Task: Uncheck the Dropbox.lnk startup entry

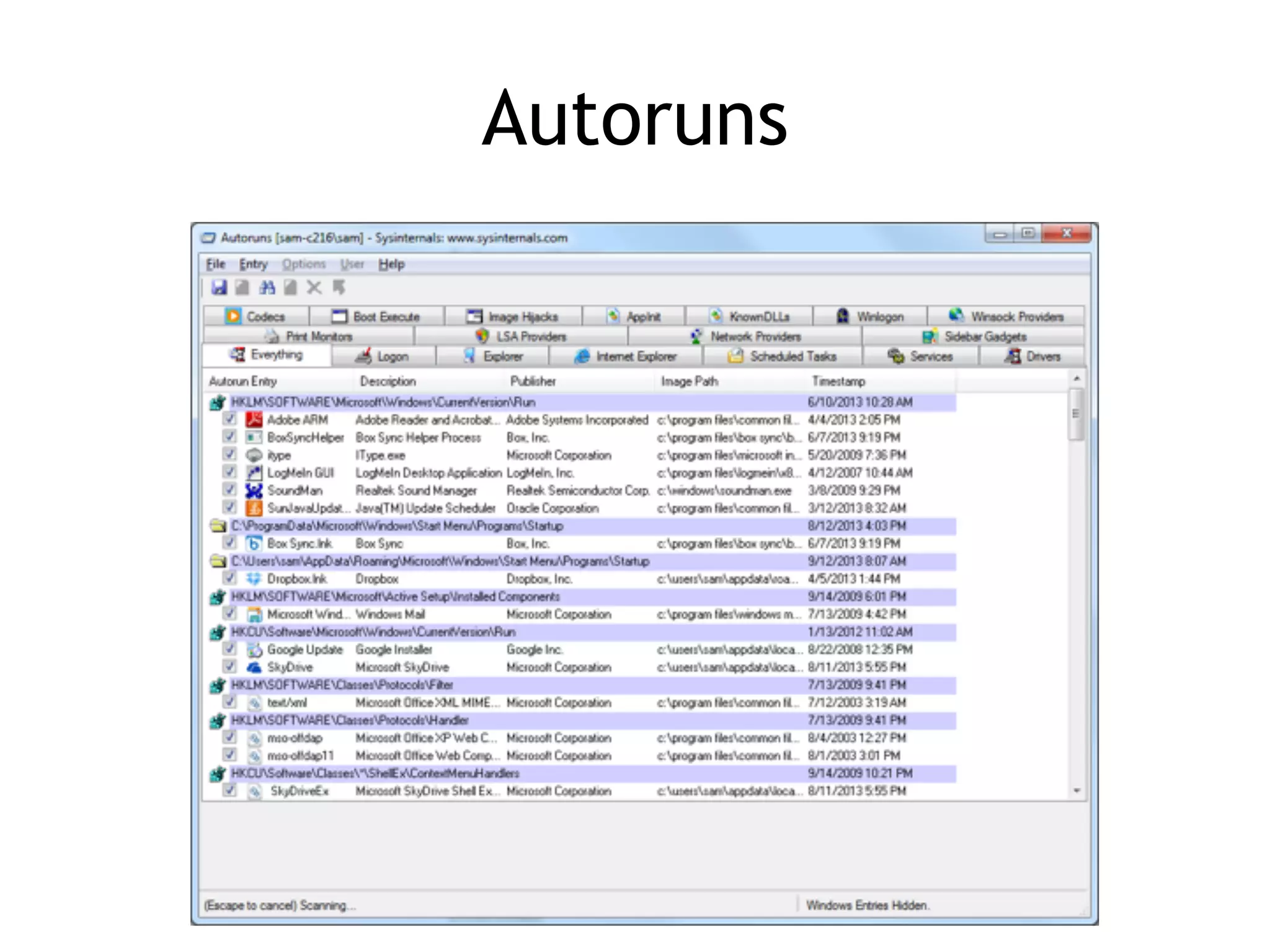Action: coord(230,578)
